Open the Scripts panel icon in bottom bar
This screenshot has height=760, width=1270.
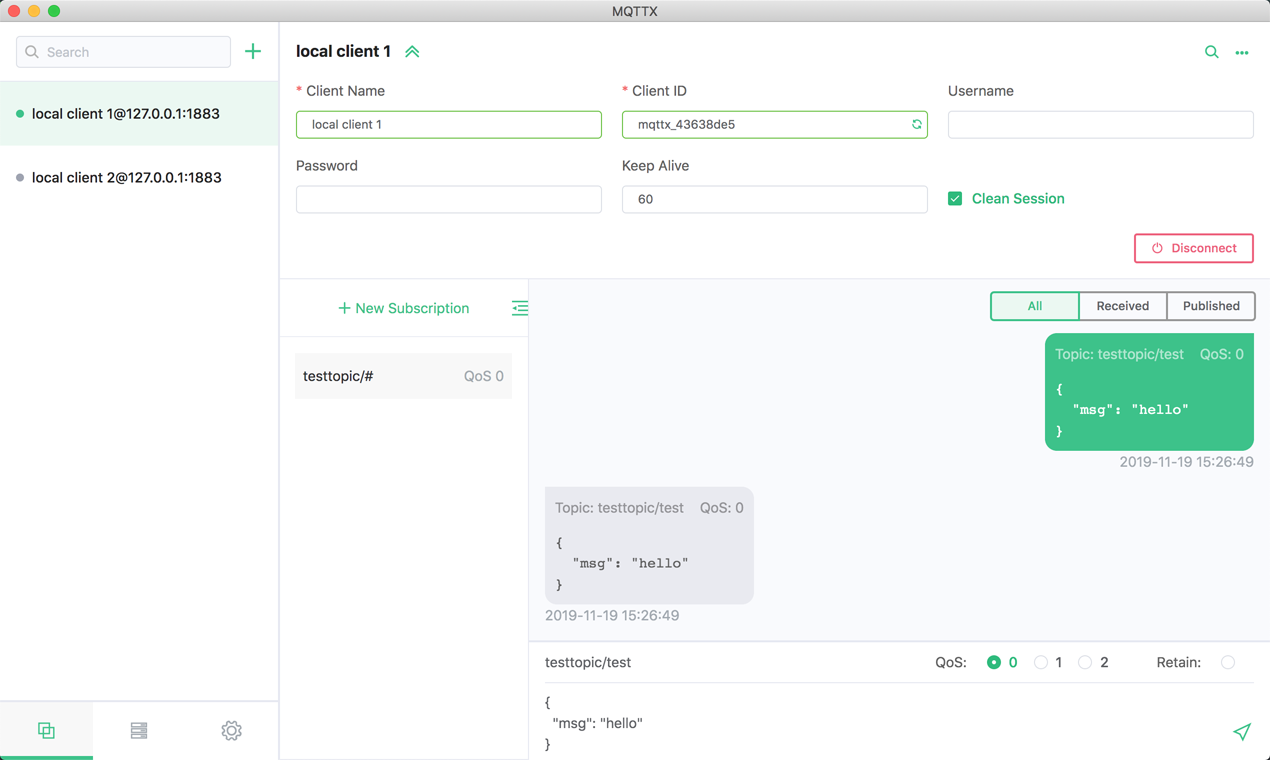138,730
